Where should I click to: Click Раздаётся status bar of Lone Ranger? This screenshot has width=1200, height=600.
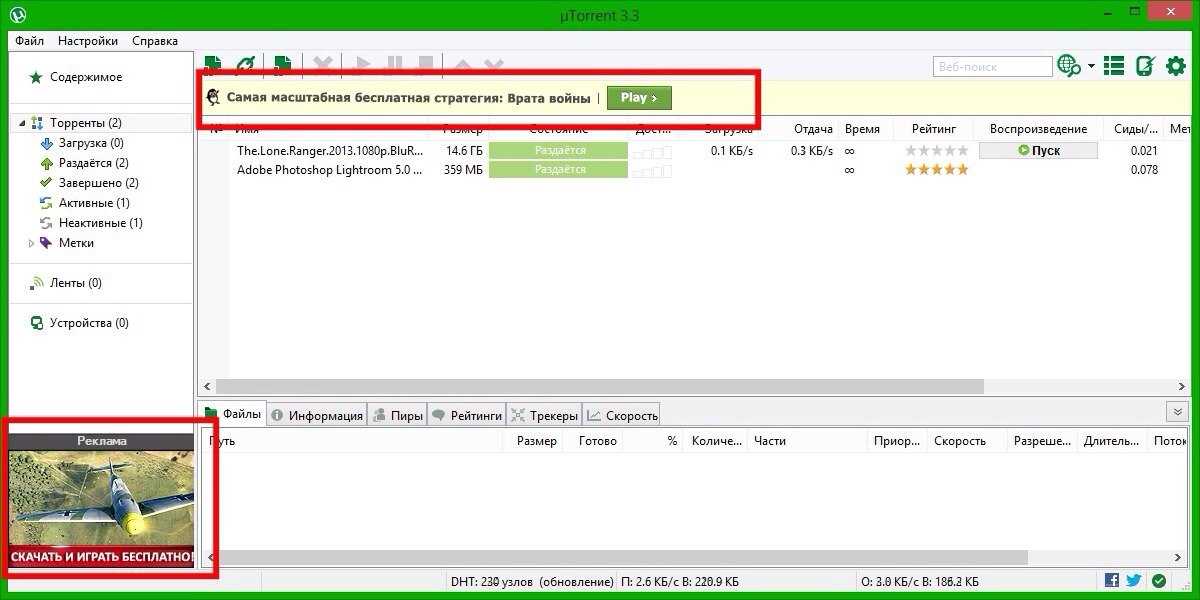(x=558, y=150)
